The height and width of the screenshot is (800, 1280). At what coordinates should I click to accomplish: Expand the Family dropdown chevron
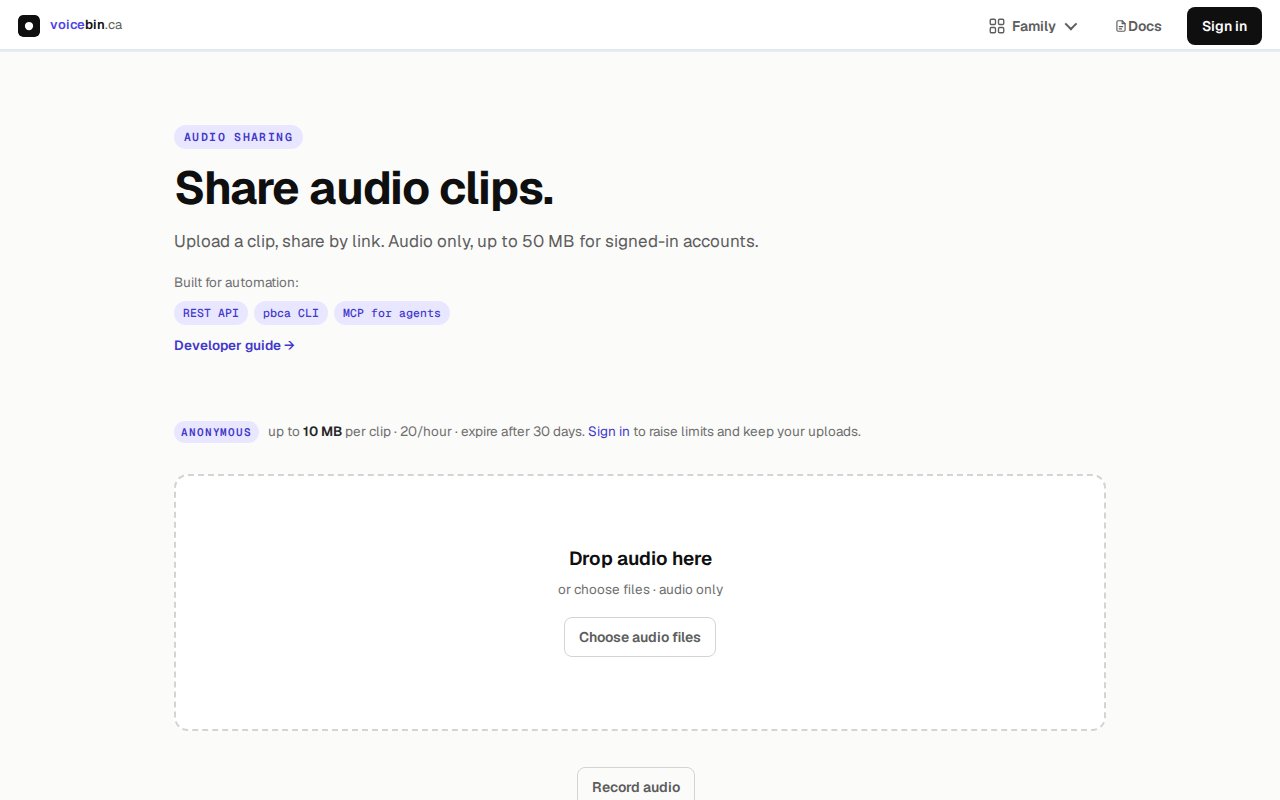point(1071,27)
